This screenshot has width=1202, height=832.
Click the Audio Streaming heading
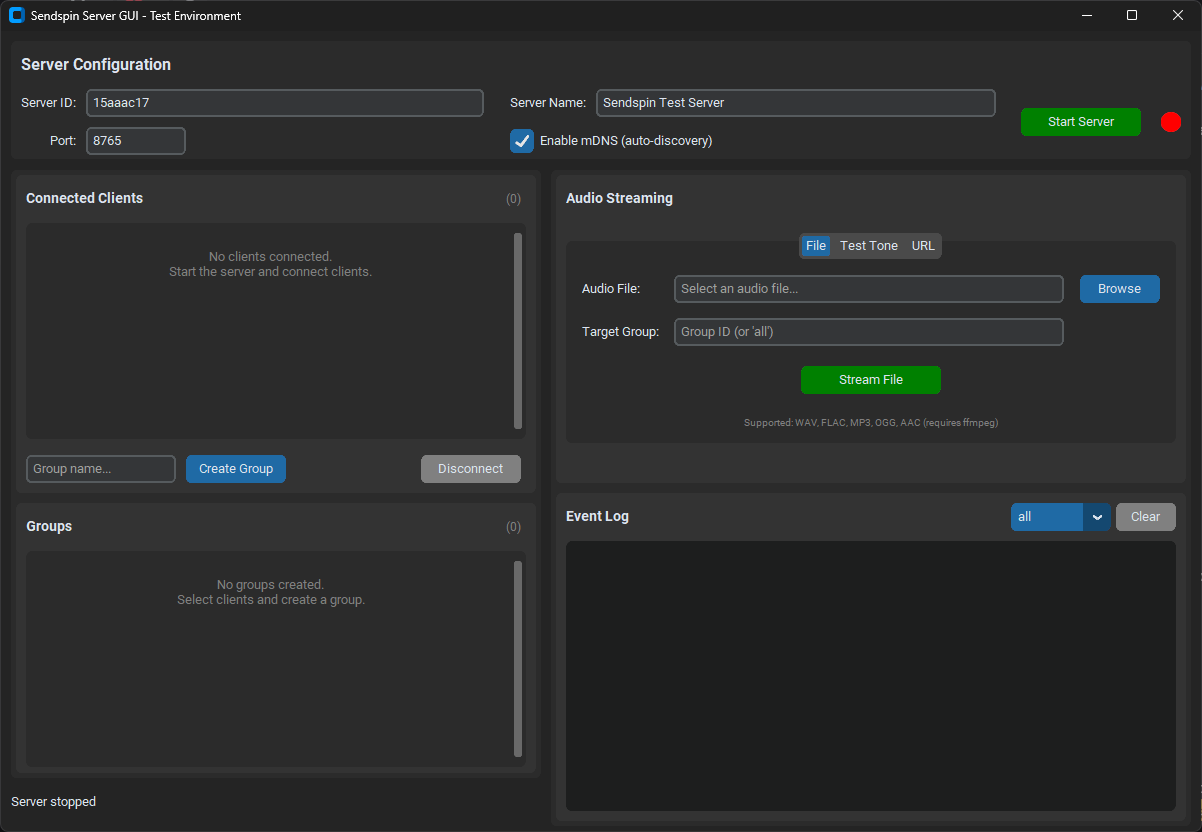[619, 198]
